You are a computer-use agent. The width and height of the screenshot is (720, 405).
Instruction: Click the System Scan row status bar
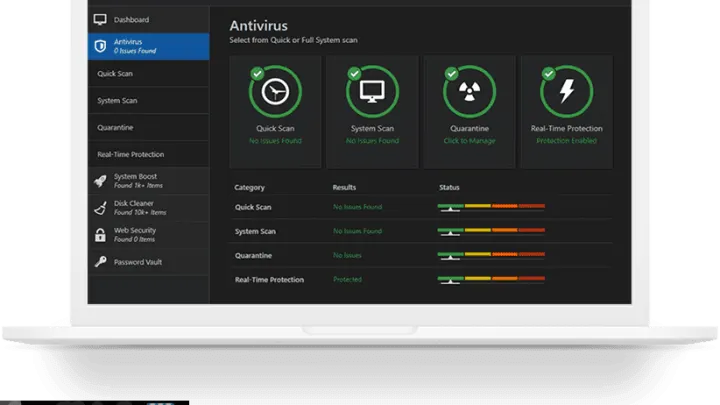coord(491,231)
